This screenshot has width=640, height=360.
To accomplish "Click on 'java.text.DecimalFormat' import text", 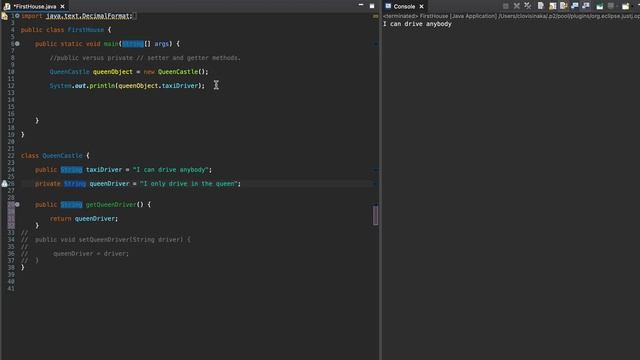I will (88, 16).
